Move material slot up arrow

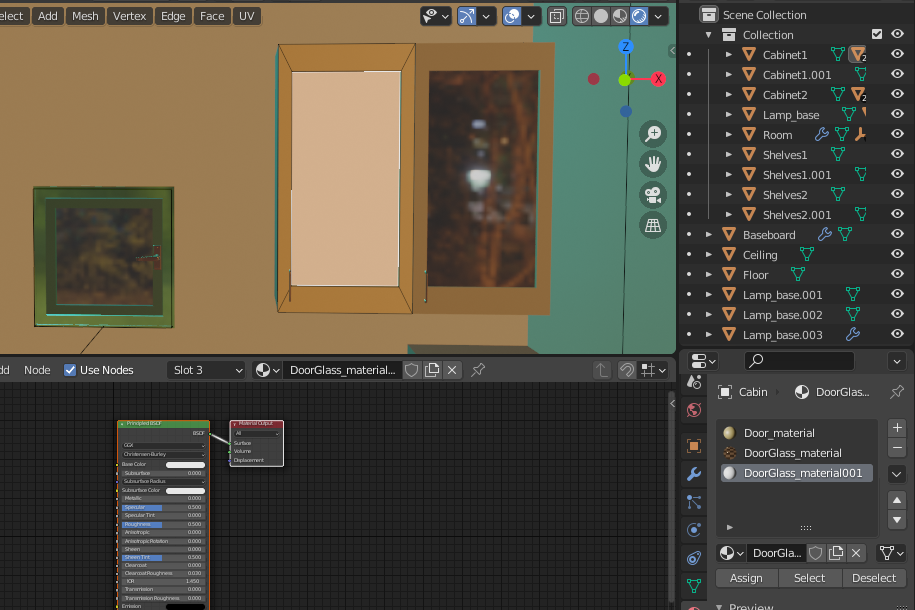(x=897, y=500)
